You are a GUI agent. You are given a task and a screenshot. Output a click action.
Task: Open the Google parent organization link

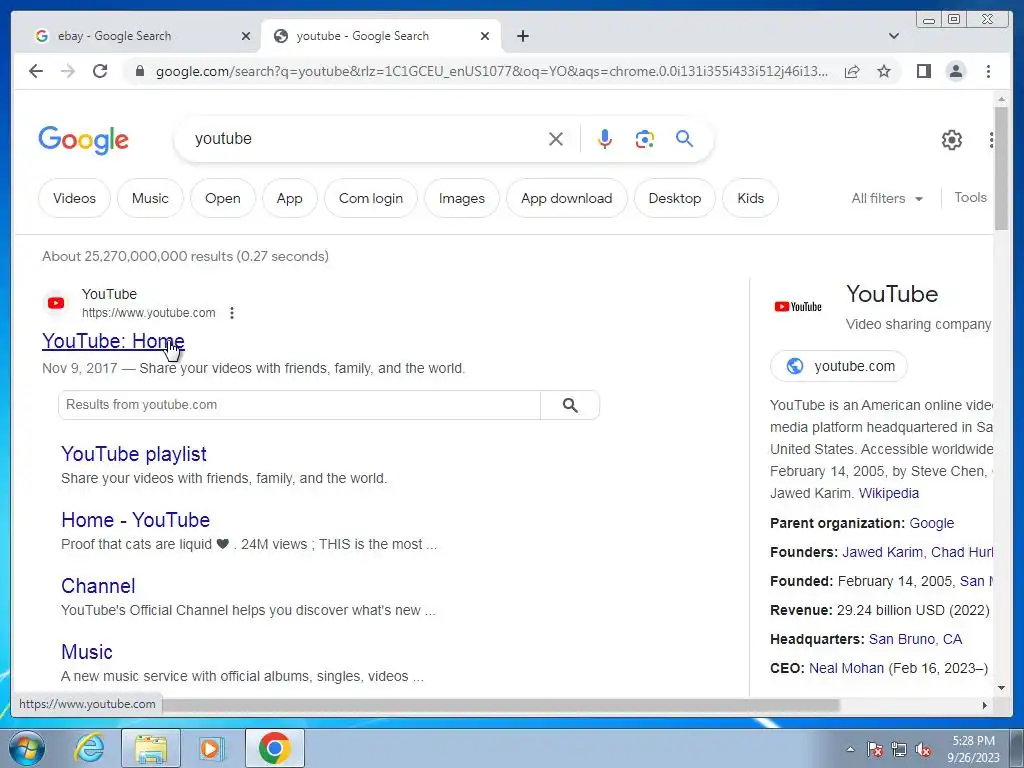931,523
